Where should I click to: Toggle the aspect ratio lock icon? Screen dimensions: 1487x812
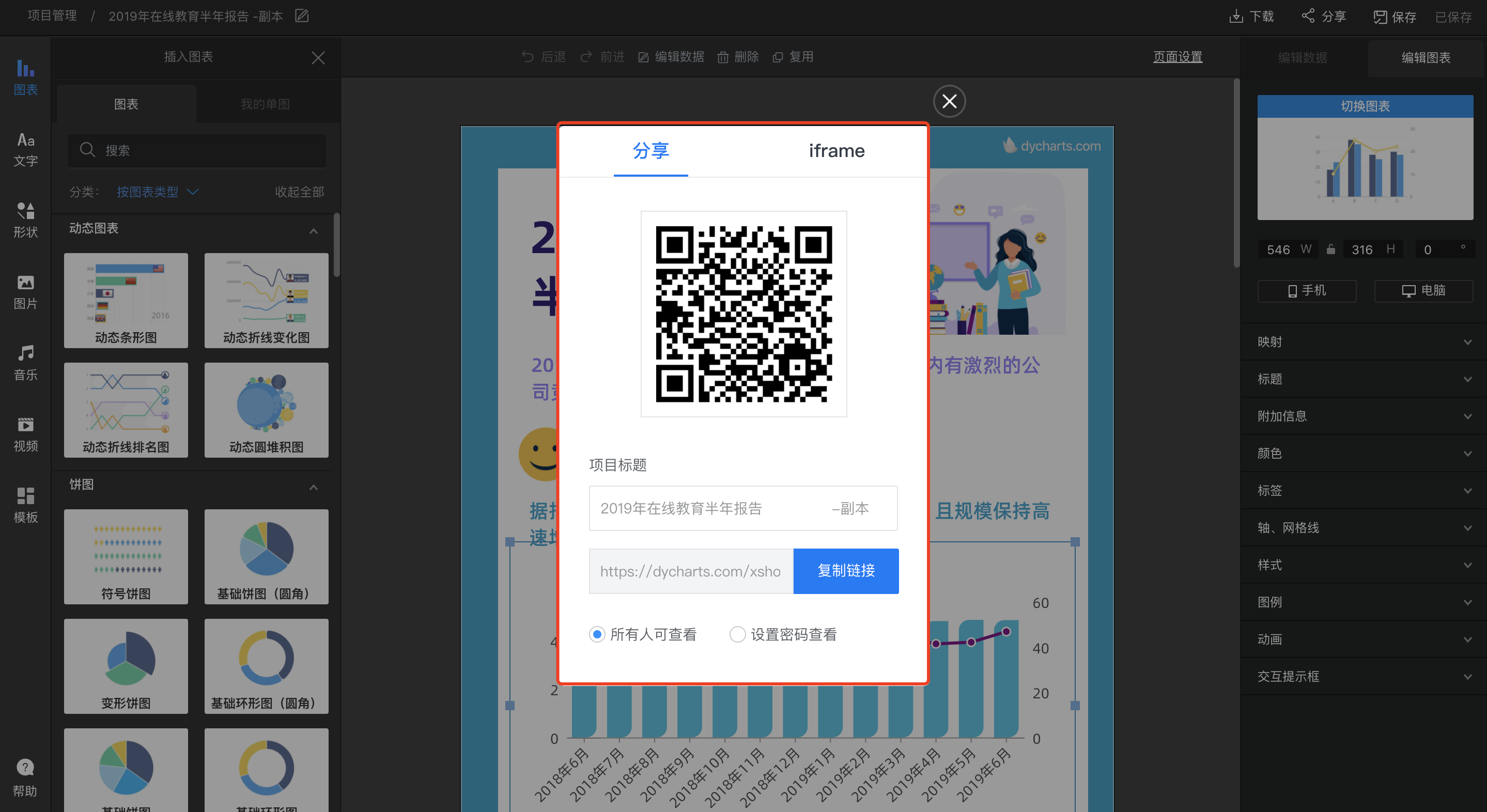(1331, 249)
